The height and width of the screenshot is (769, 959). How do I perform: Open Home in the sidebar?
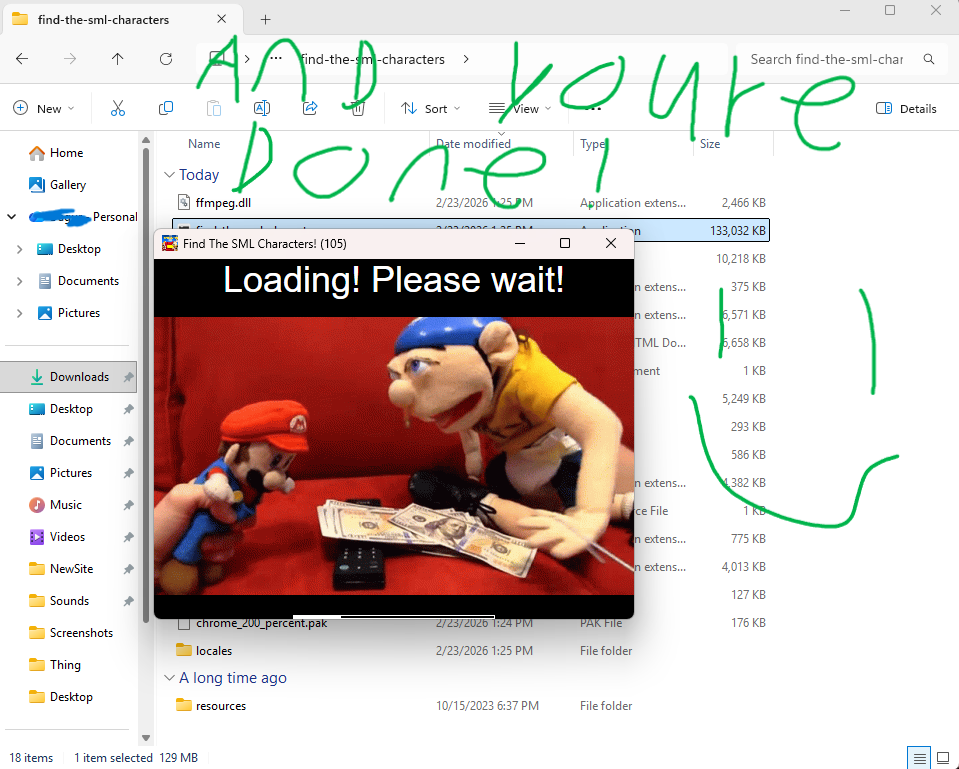66,153
